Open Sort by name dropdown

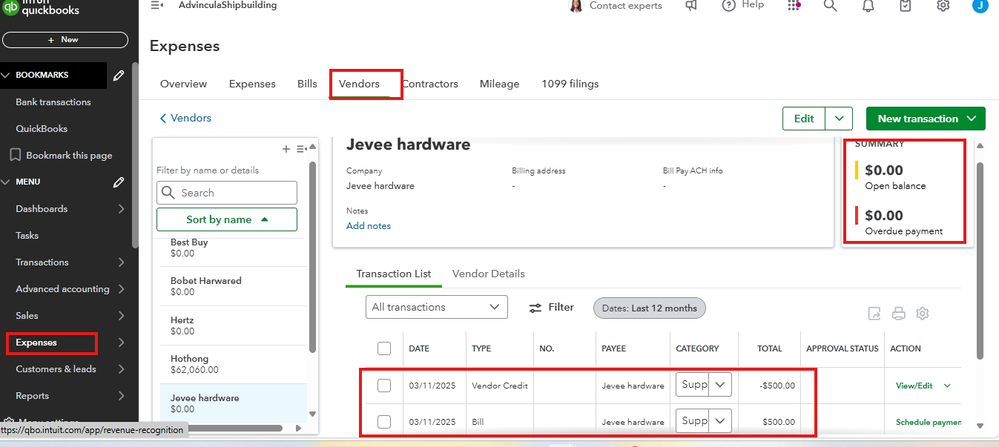227,219
